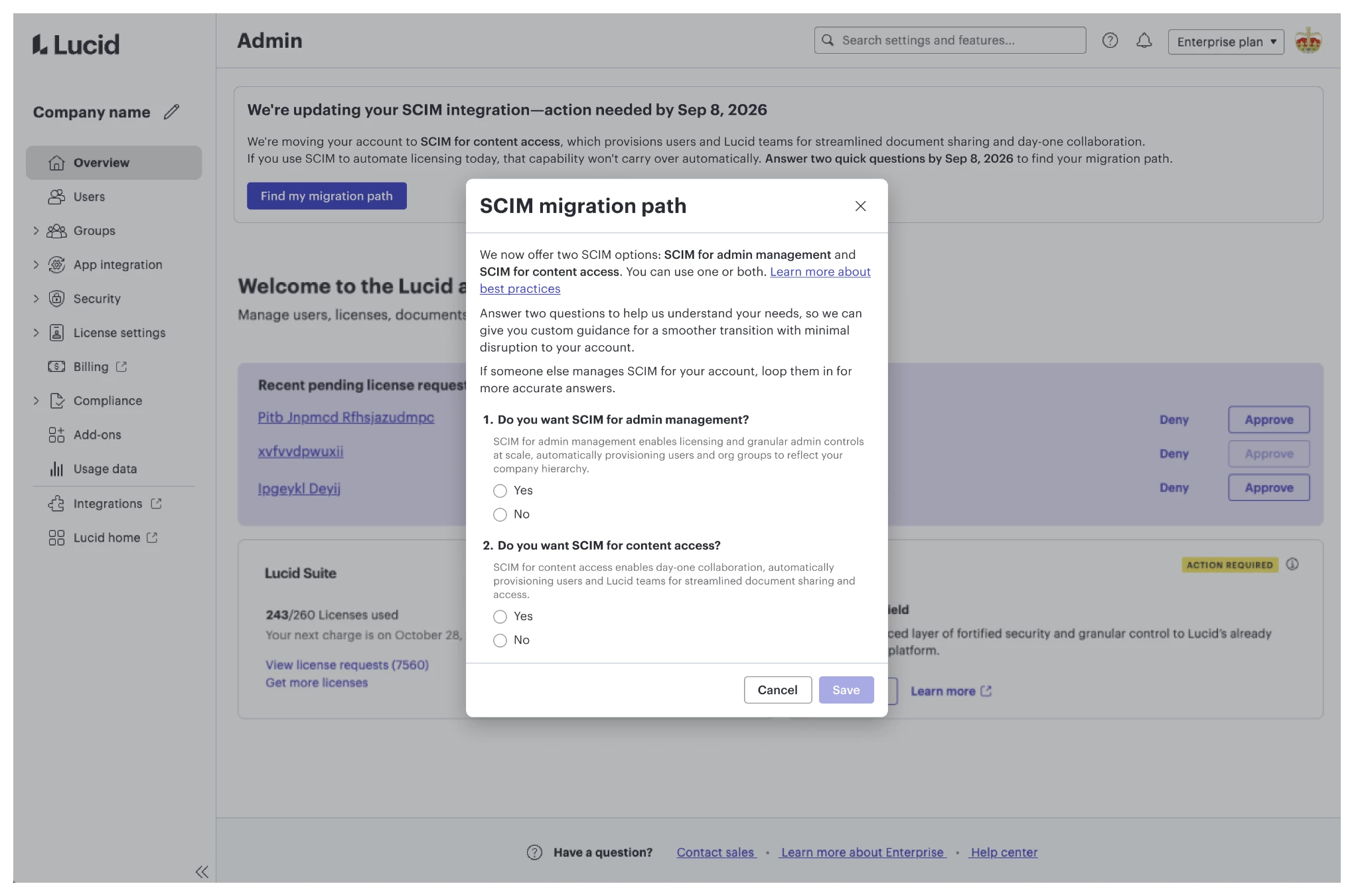Expand the Compliance section

click(36, 400)
